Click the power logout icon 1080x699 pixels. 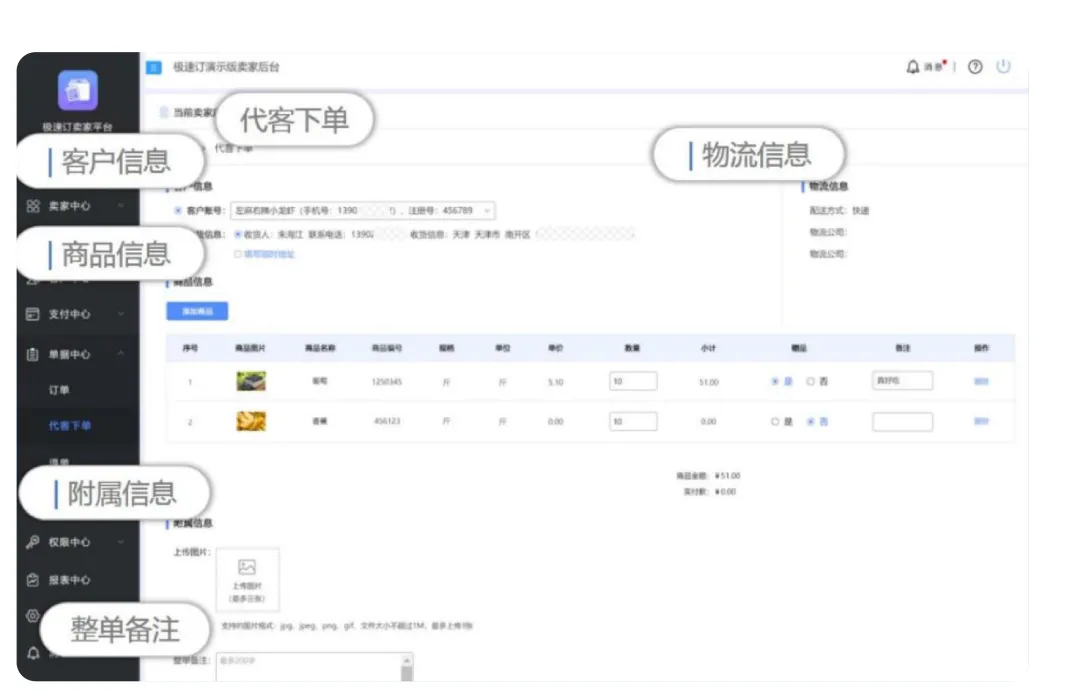click(x=1003, y=67)
